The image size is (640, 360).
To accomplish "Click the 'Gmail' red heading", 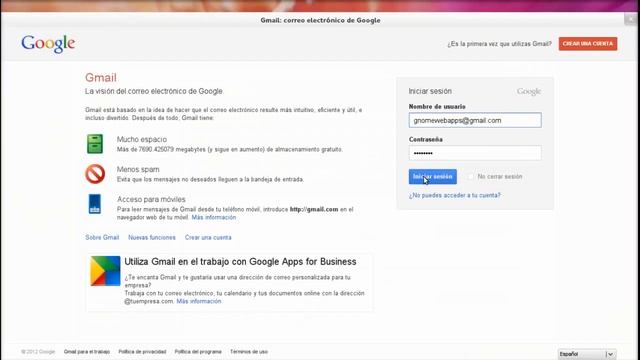I will click(x=101, y=78).
